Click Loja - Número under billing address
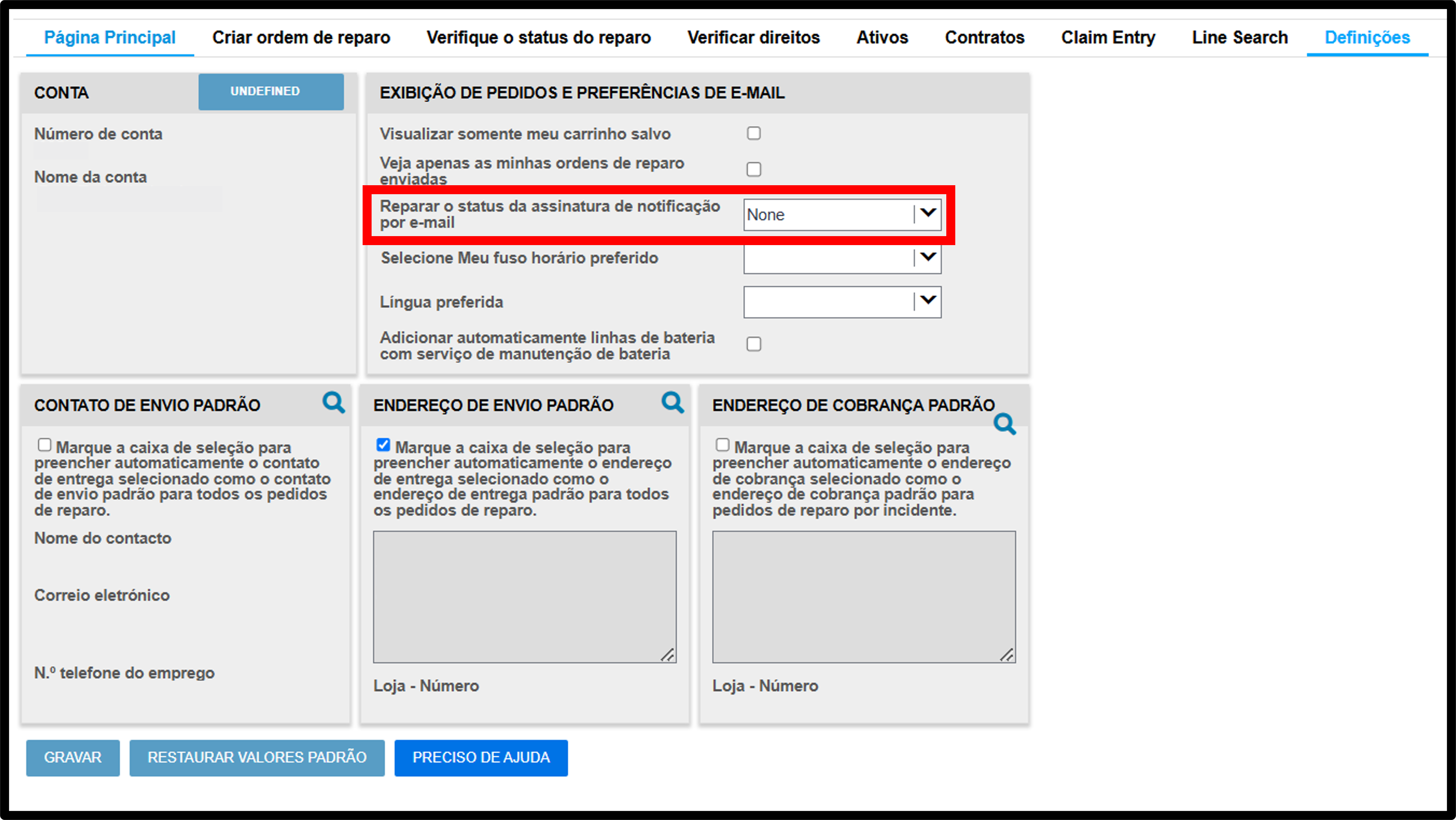Image resolution: width=1456 pixels, height=820 pixels. point(765,686)
